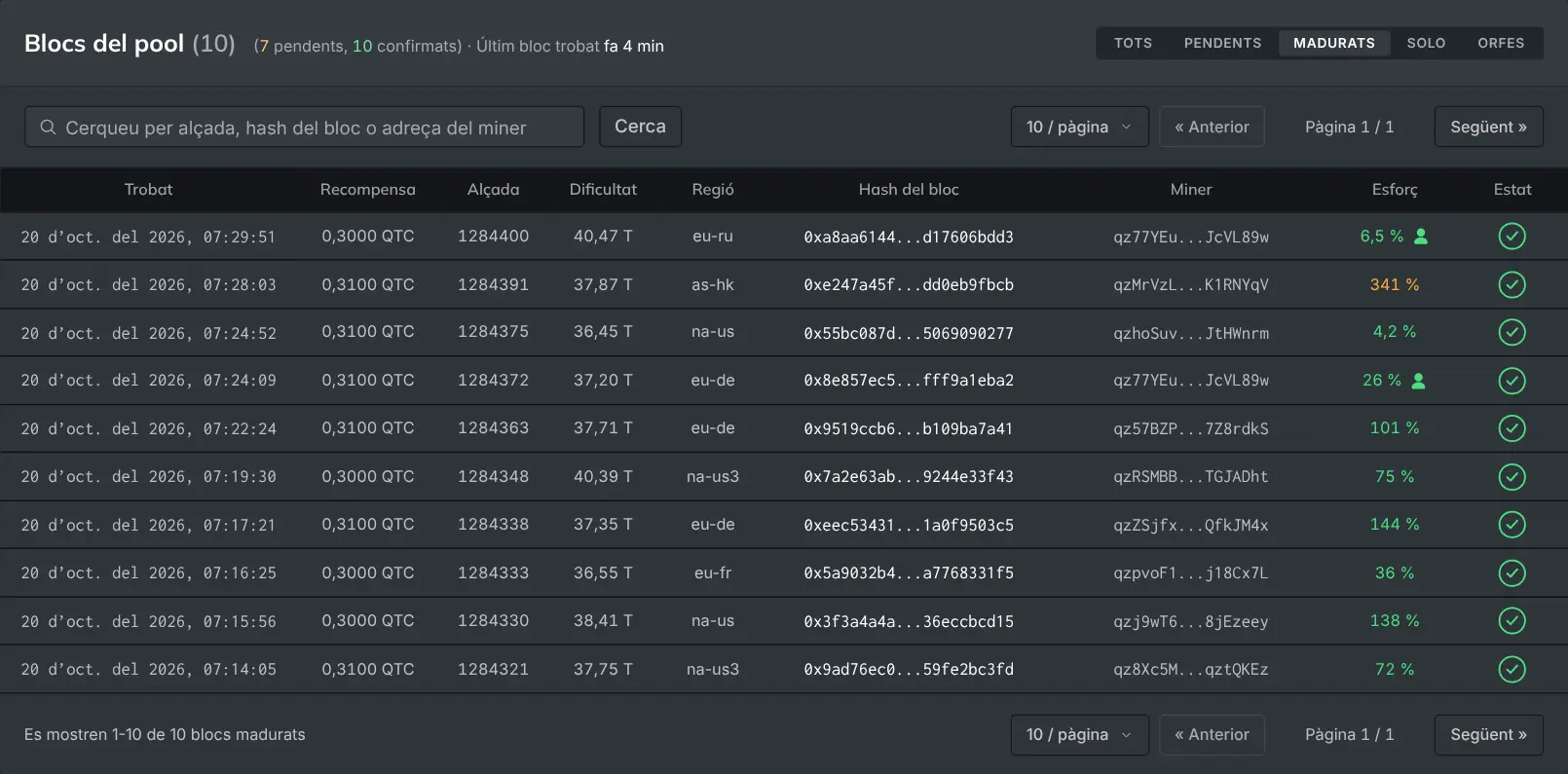Click the Cerca button
The image size is (1568, 774).
coord(640,127)
